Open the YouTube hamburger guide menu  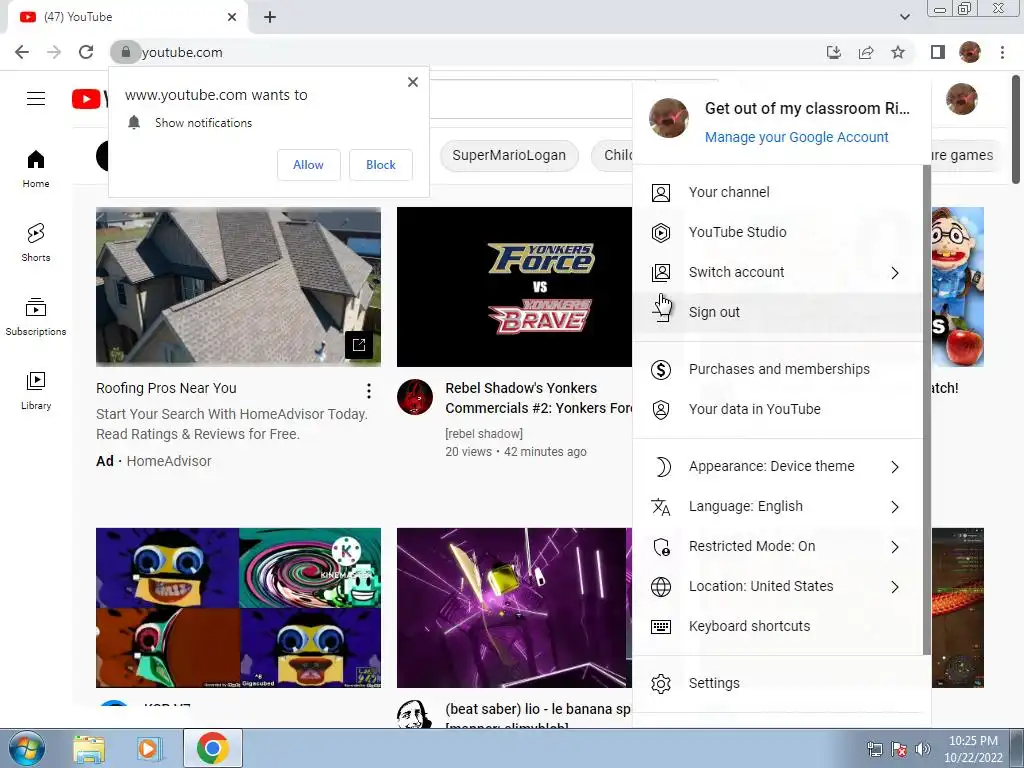pyautogui.click(x=36, y=99)
